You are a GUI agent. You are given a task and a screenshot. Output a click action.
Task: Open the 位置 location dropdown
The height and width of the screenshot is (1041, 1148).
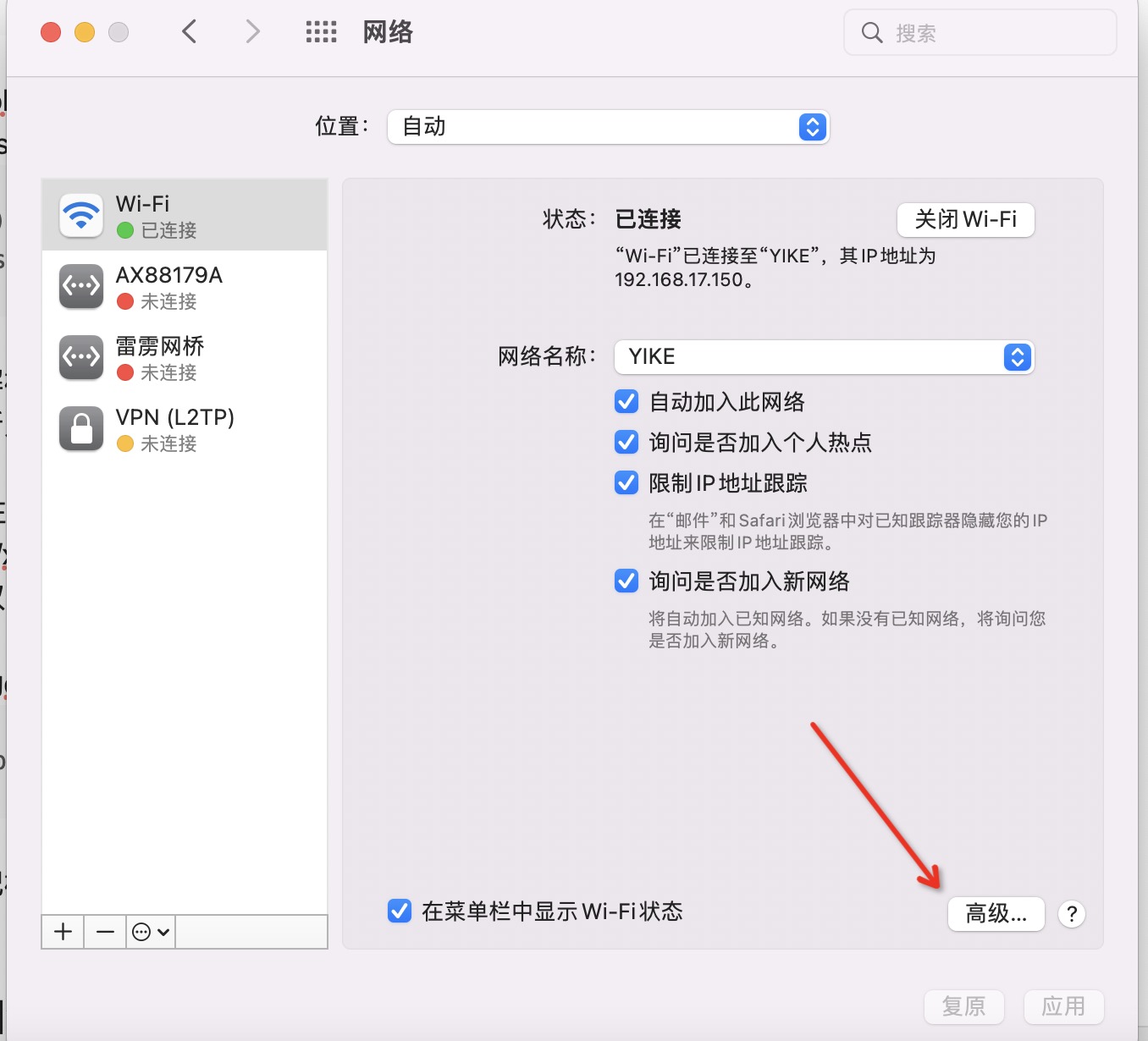pos(608,127)
